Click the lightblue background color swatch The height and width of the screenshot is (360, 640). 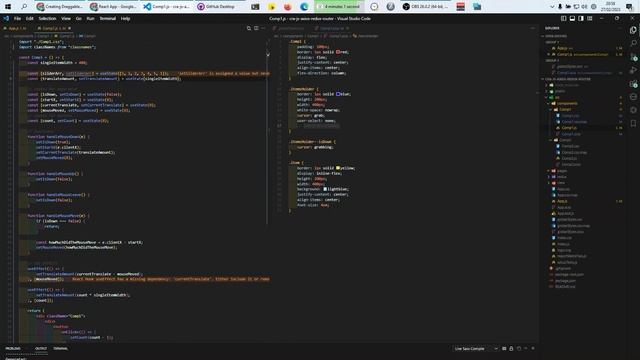(325, 189)
